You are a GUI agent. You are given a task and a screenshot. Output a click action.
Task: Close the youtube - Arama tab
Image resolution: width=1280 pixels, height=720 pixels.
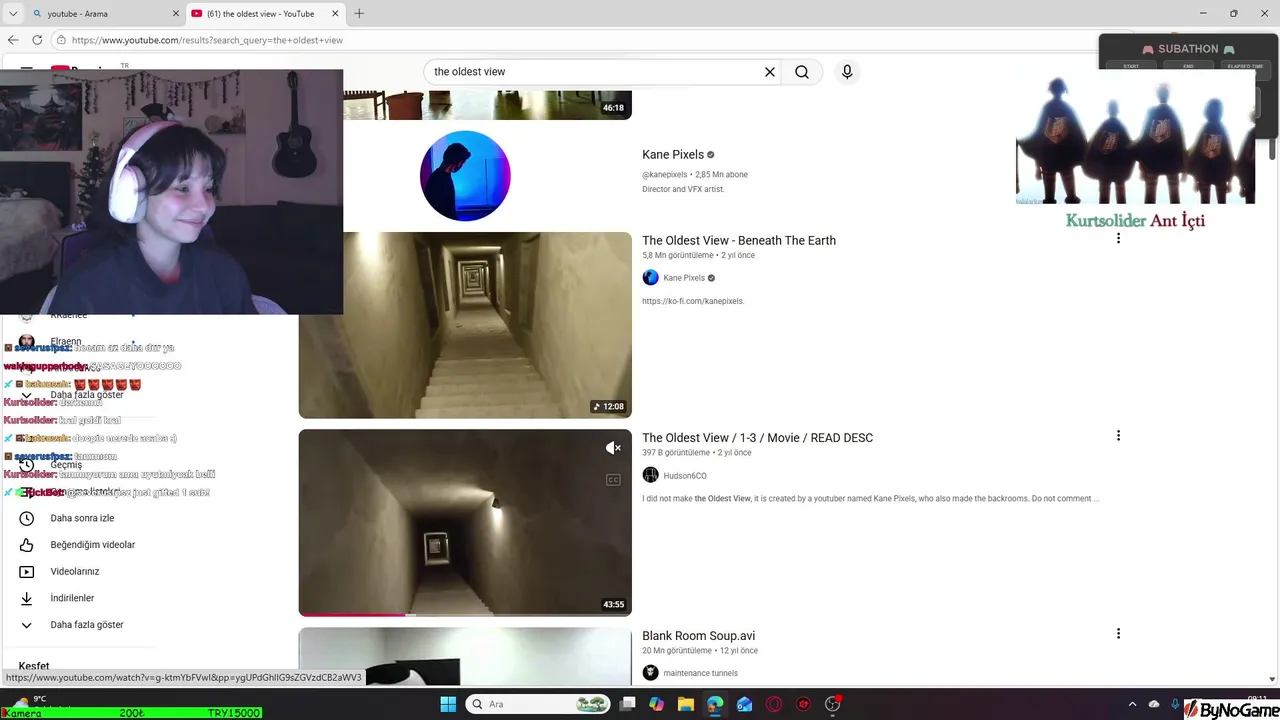pos(174,14)
